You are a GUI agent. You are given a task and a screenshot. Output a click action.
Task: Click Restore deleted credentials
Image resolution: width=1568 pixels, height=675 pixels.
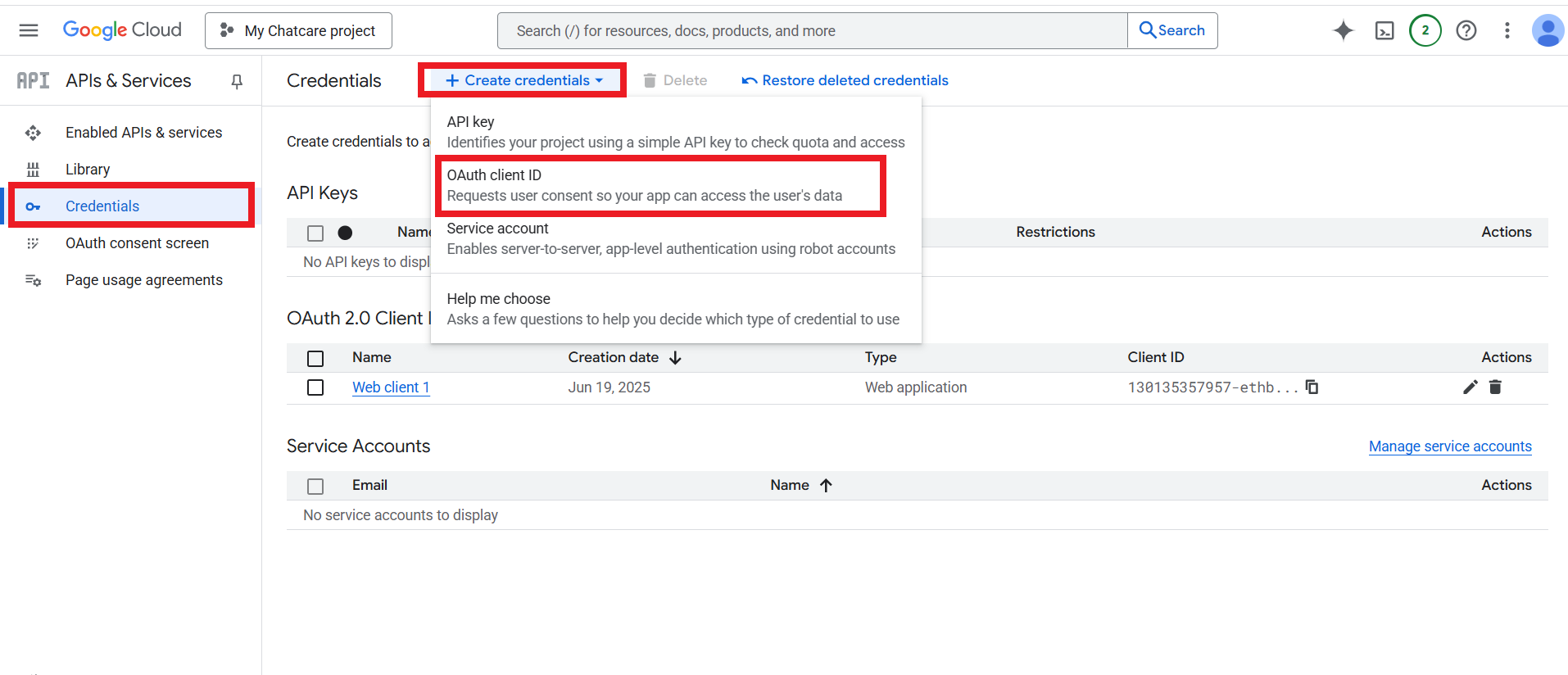[x=845, y=80]
